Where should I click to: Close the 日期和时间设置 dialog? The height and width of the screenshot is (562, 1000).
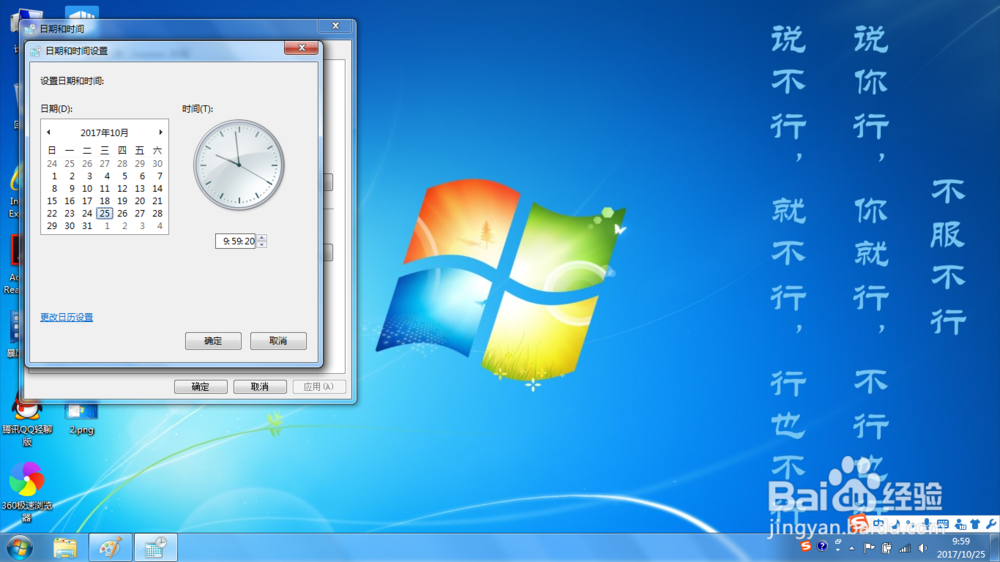coord(302,48)
